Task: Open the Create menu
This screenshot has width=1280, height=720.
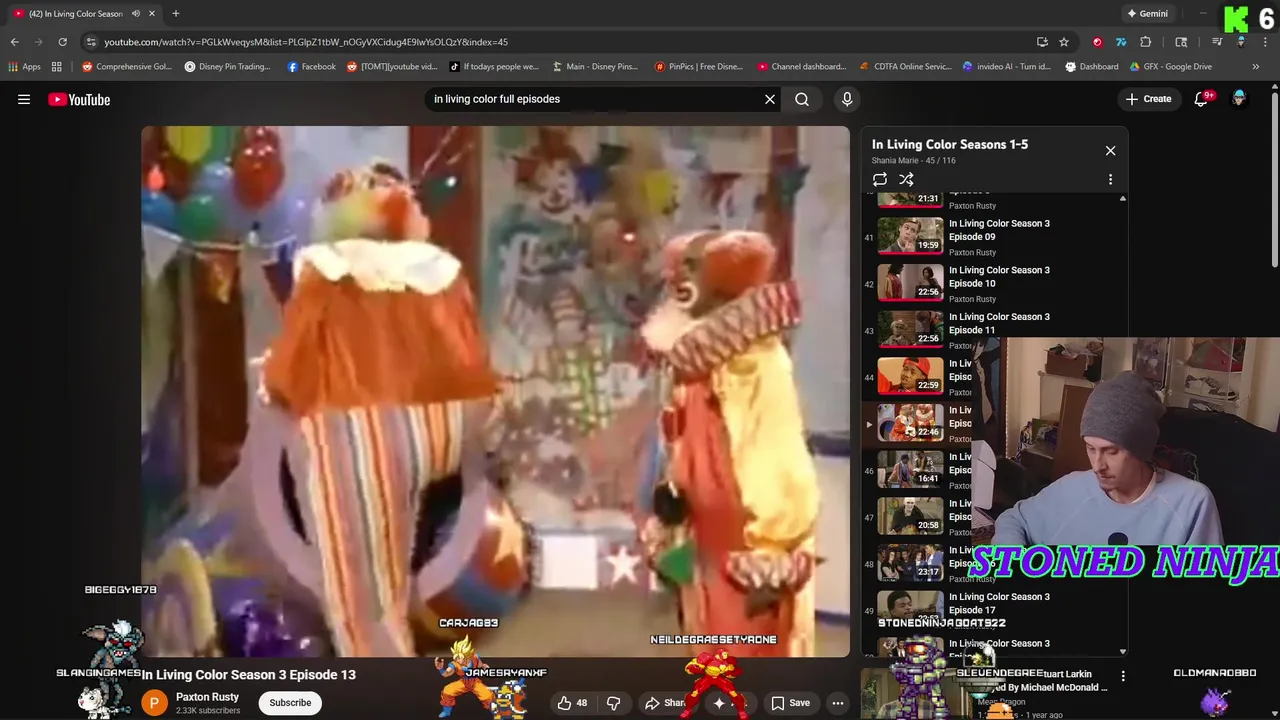Action: (x=1148, y=99)
